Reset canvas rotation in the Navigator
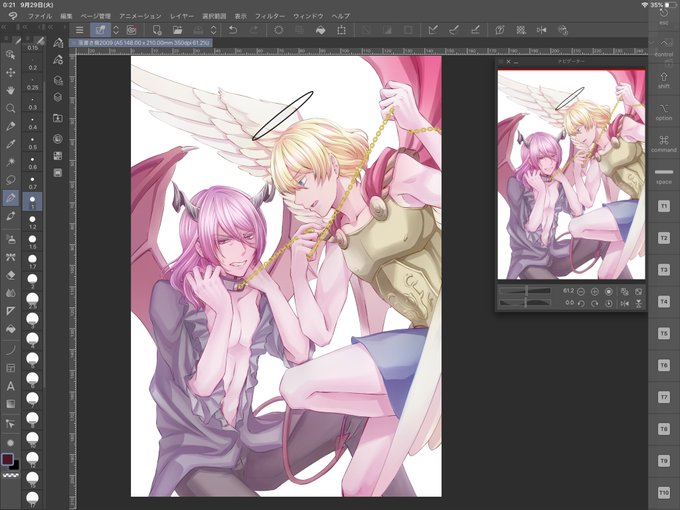The height and width of the screenshot is (510, 680). tap(608, 303)
